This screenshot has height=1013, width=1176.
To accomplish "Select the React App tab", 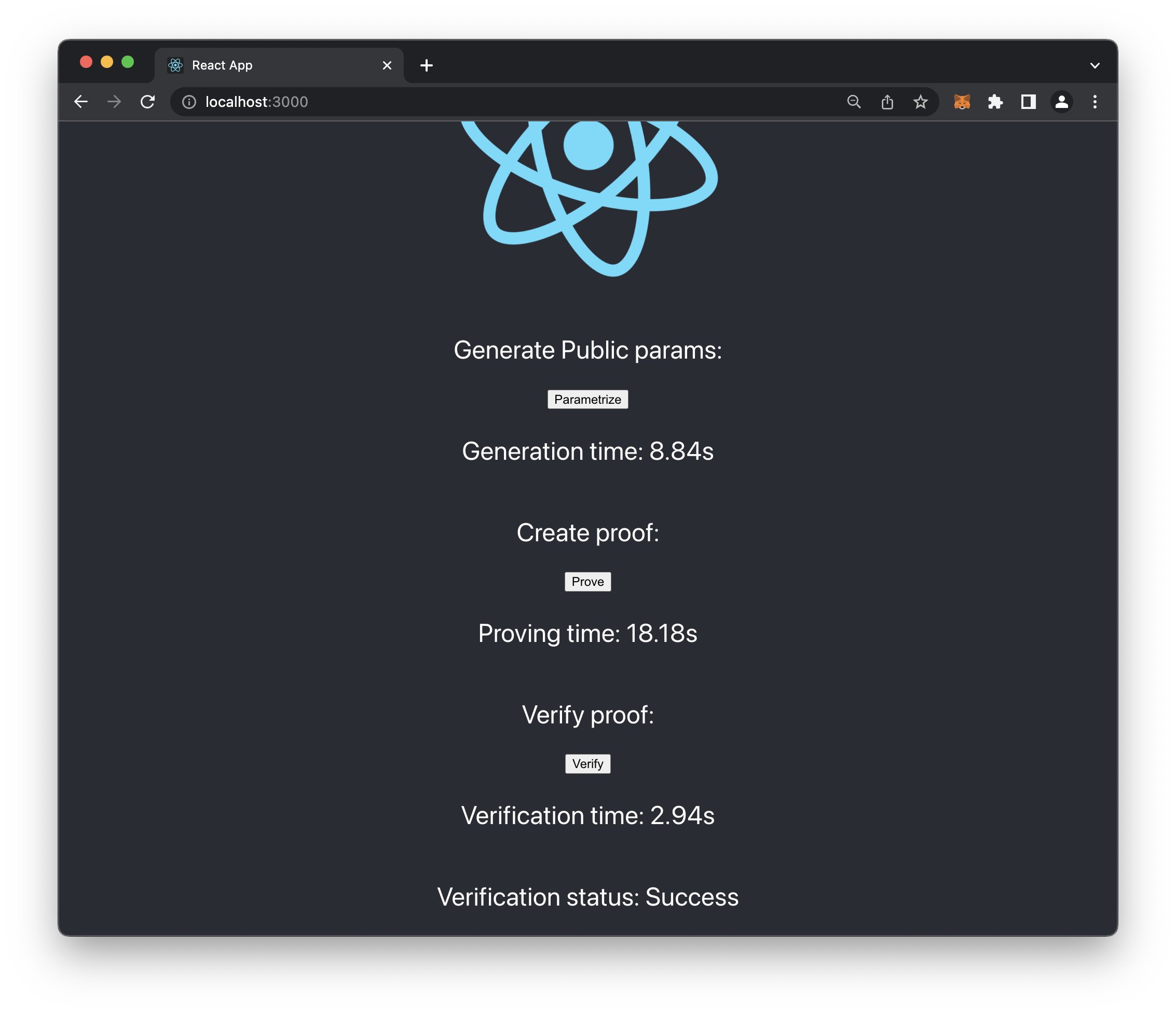I will (272, 65).
